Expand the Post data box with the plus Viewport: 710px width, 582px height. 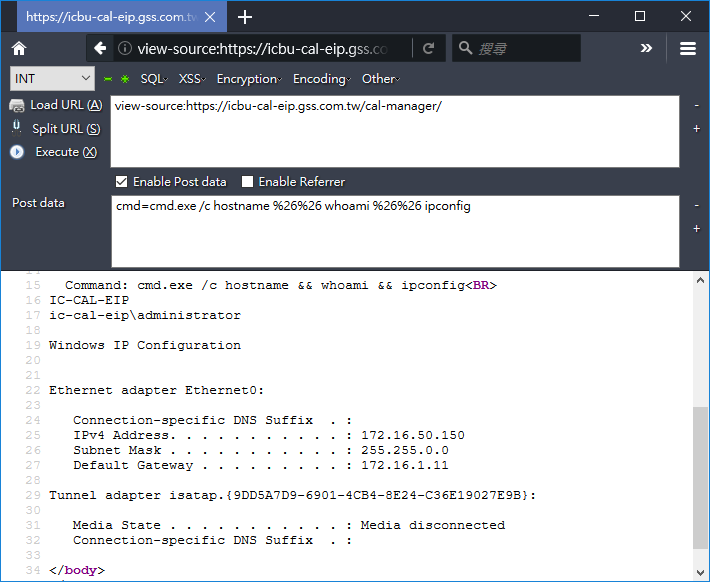[696, 229]
